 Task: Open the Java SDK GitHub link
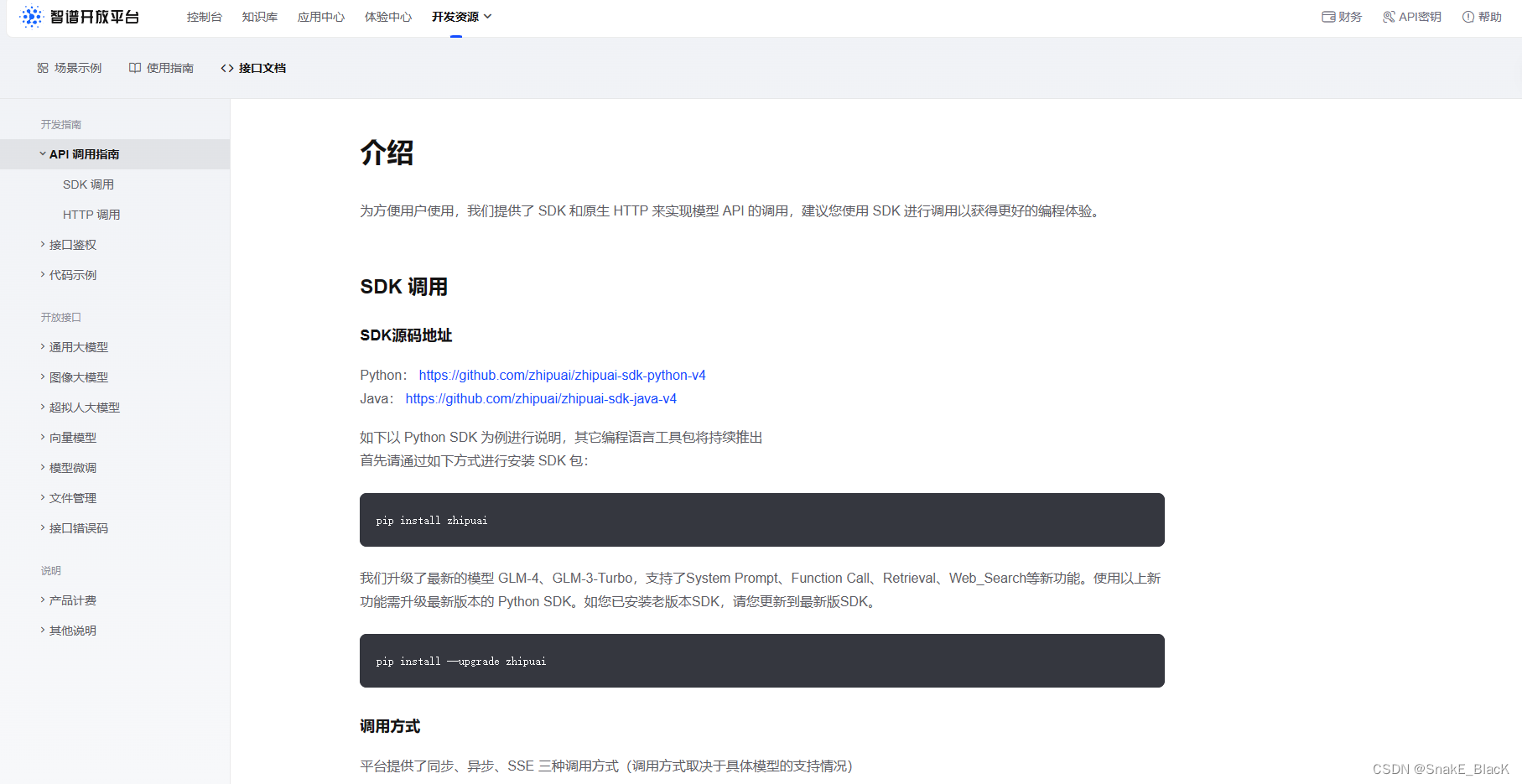pyautogui.click(x=541, y=399)
